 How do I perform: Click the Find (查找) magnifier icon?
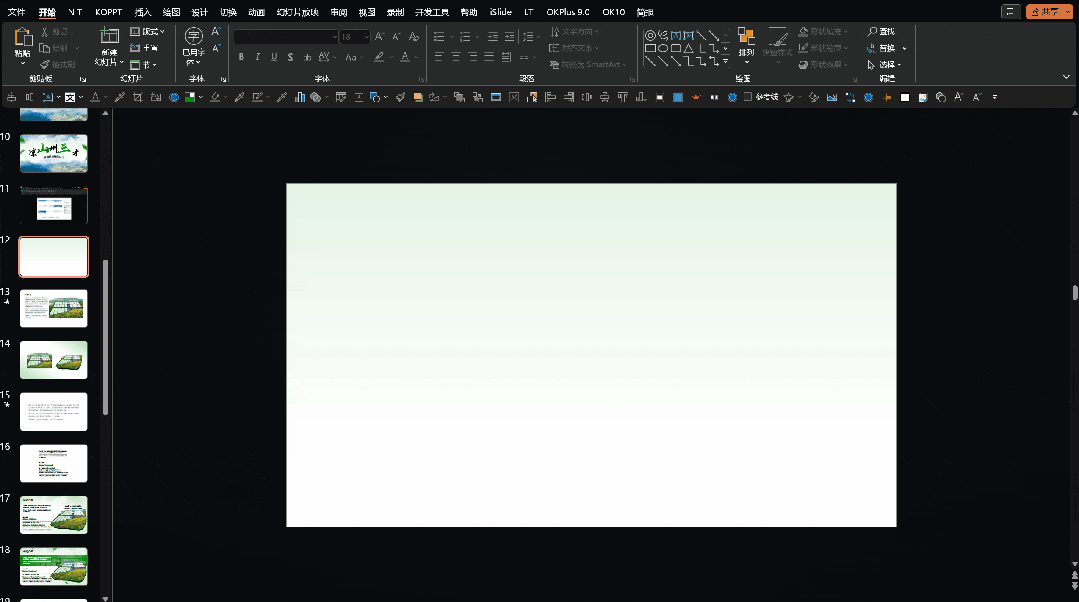873,32
